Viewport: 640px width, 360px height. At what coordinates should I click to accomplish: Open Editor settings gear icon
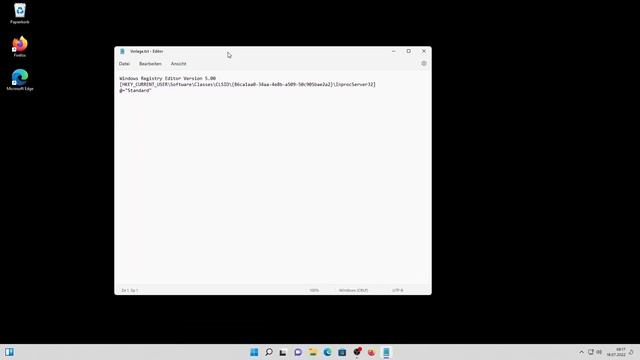pos(424,64)
